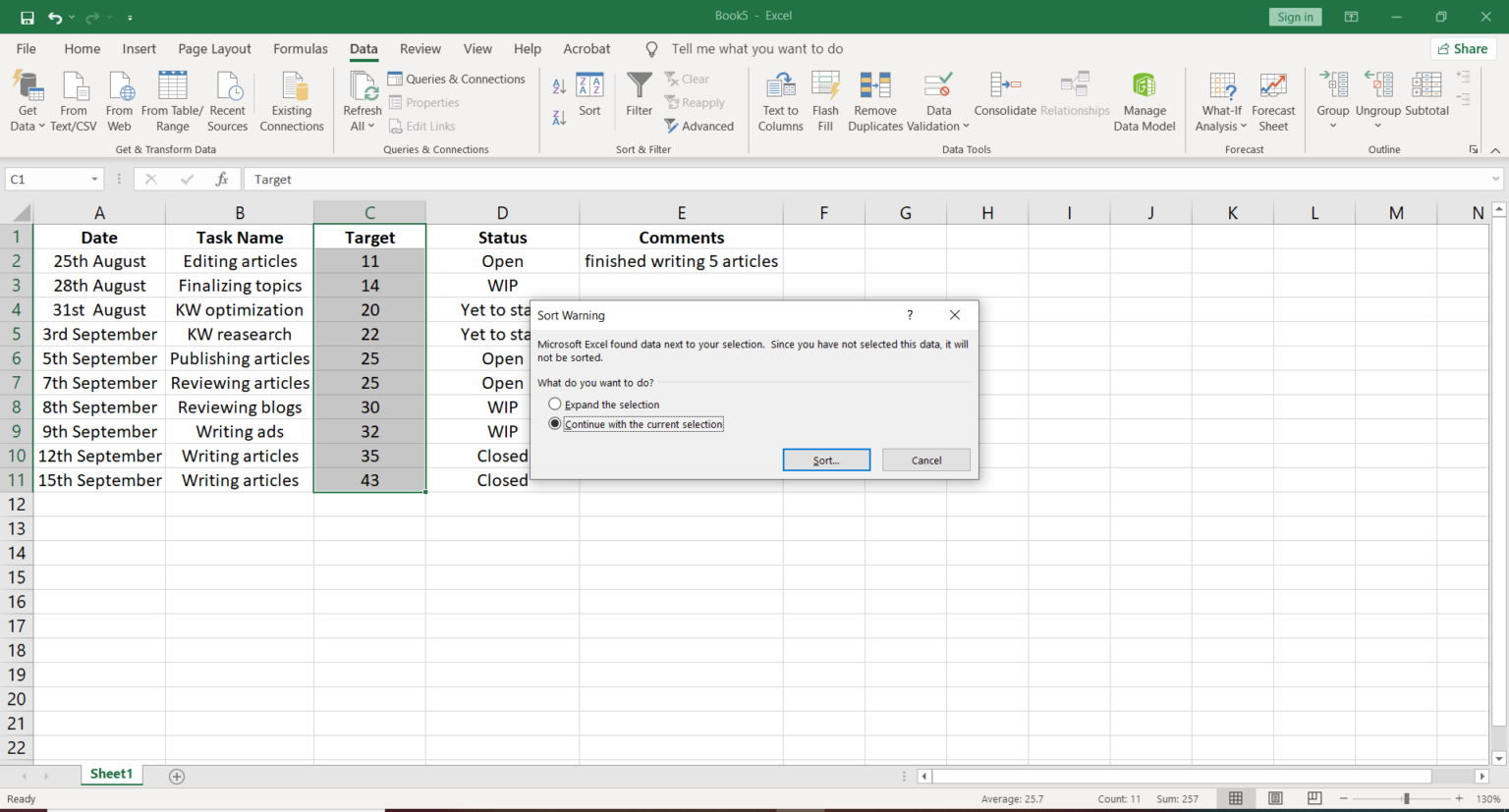Create a Forecast Sheet

pyautogui.click(x=1273, y=101)
